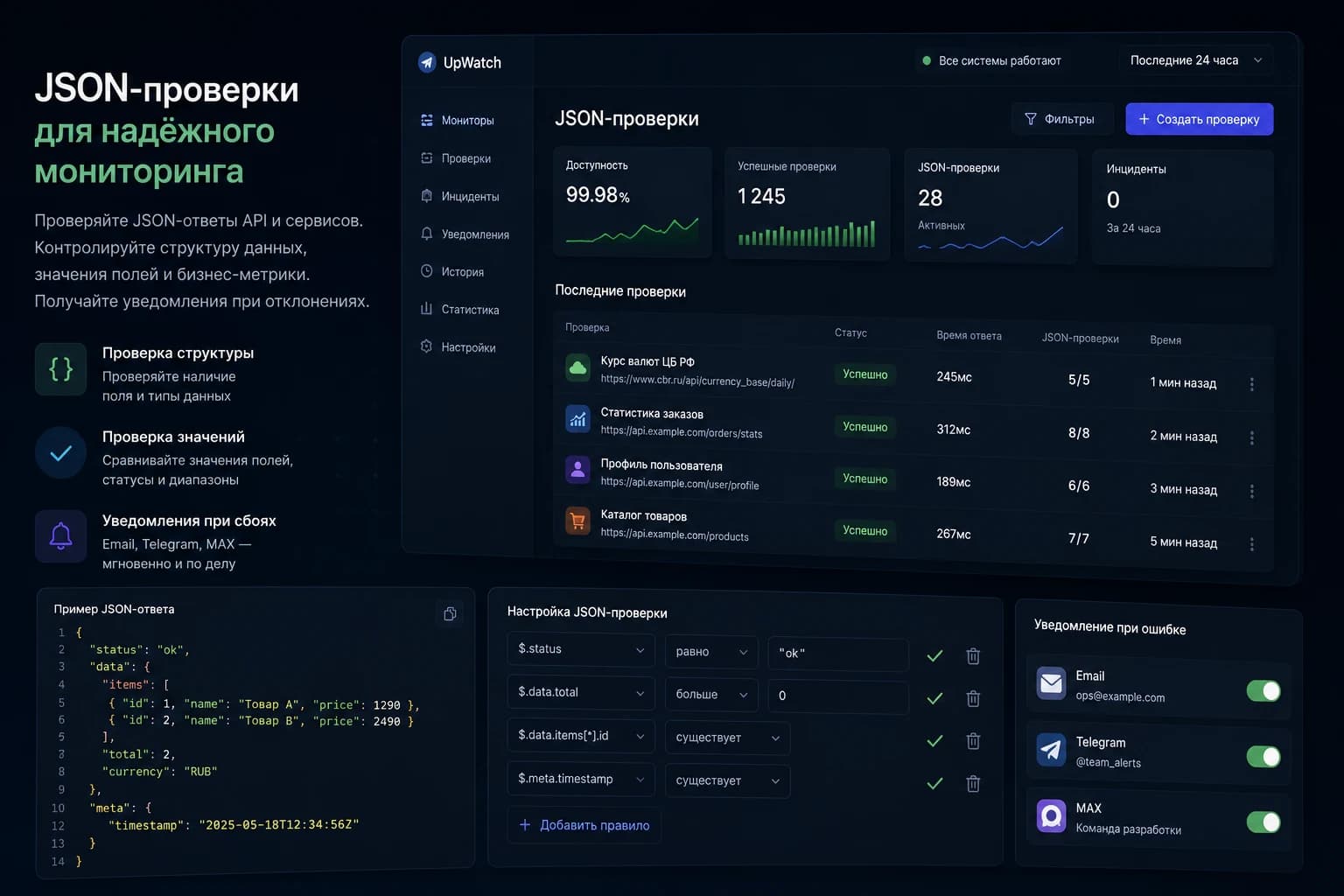Open the равно operator dropdown
The height and width of the screenshot is (896, 1344).
(711, 652)
